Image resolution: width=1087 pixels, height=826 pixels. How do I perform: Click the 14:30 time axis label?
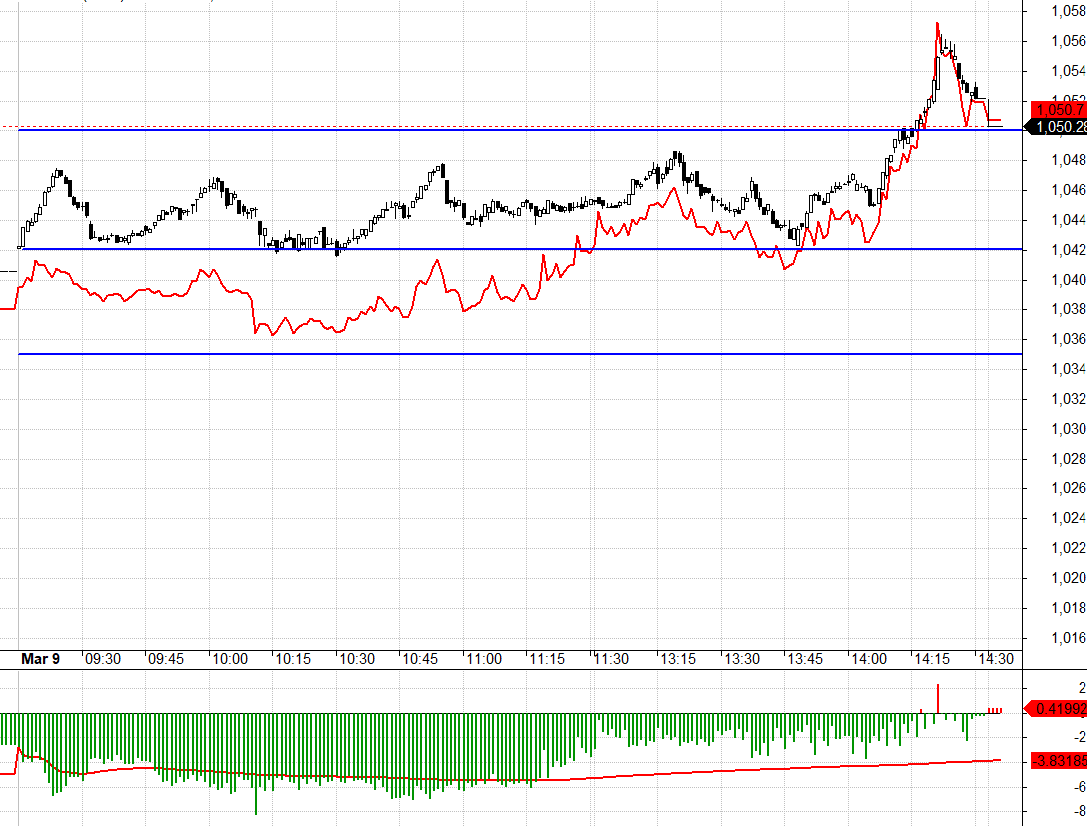[x=995, y=659]
